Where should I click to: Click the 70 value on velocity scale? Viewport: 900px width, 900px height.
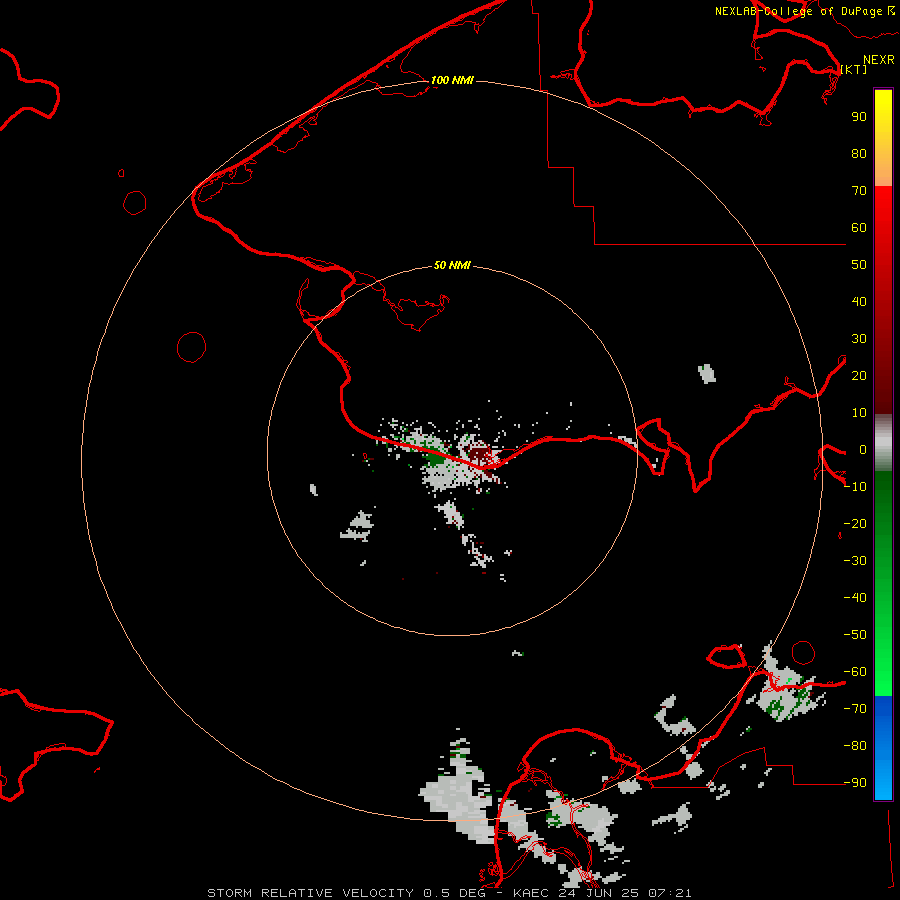[x=859, y=191]
